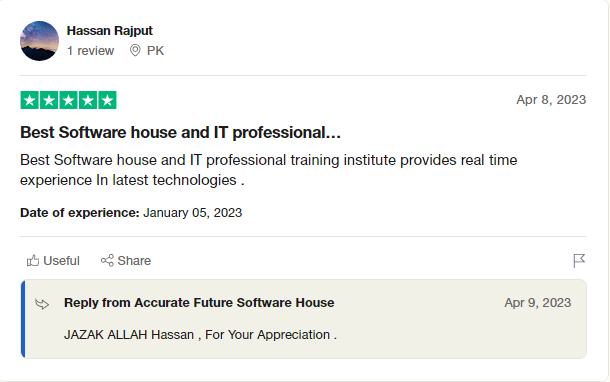The height and width of the screenshot is (382, 610).
Task: Open the Hassan Rajput reviewer name
Action: [x=109, y=31]
